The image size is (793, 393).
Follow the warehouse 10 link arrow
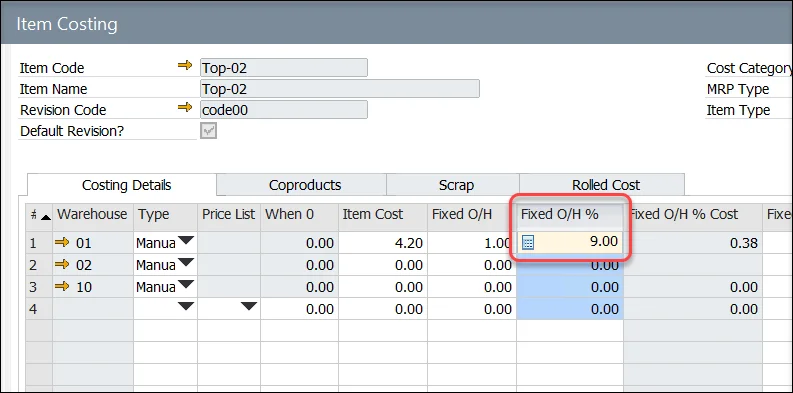point(62,287)
